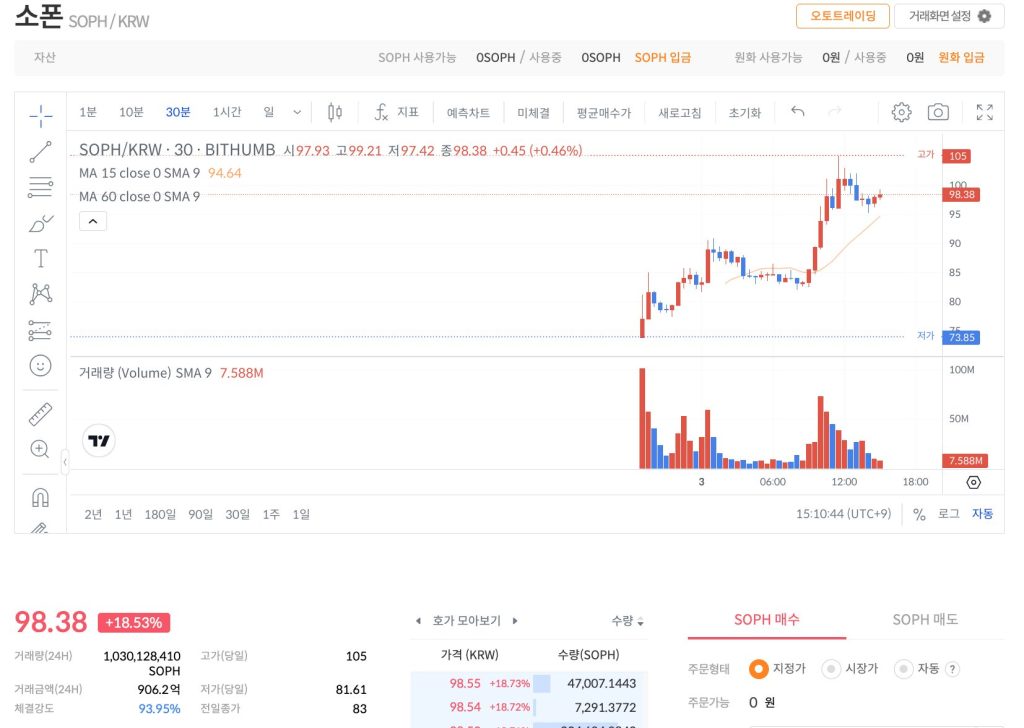Go to next 호가 모아보기 option

(515, 621)
